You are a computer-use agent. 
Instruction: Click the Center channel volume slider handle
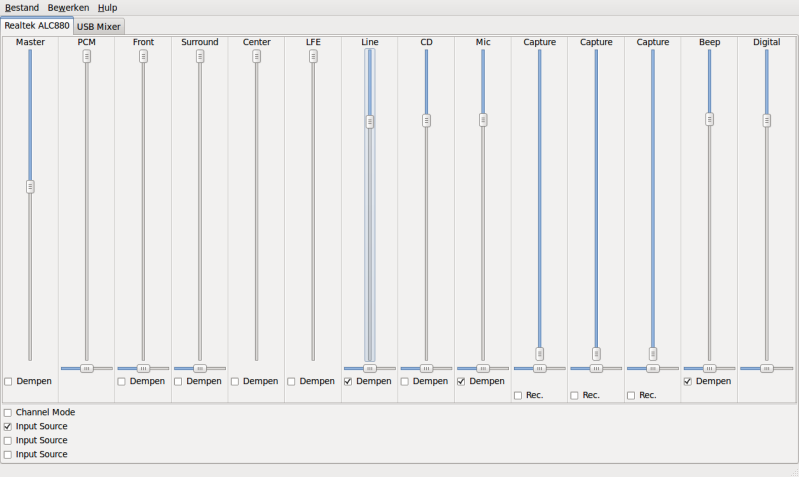(257, 57)
